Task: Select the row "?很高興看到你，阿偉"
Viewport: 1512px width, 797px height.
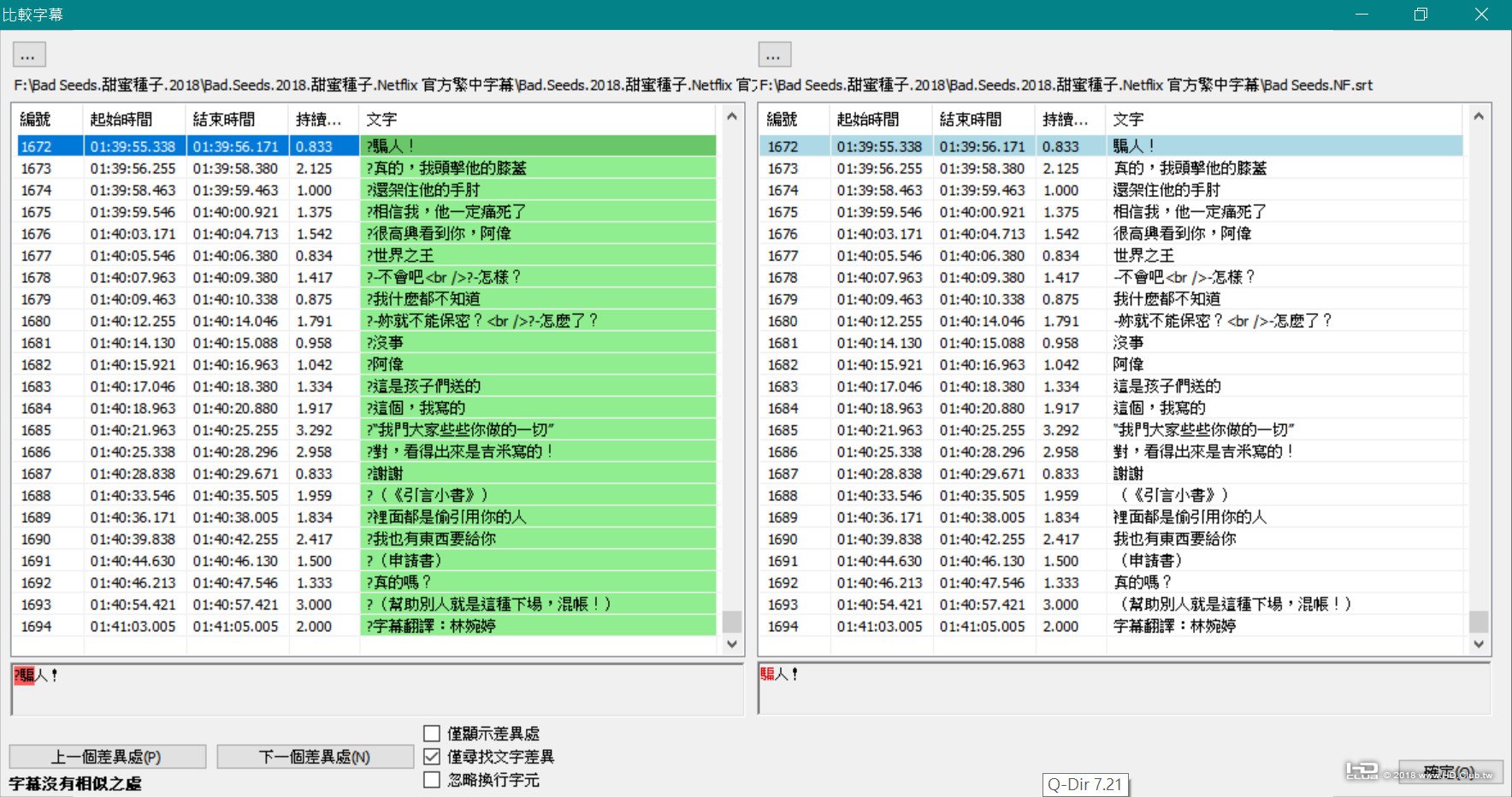Action: click(x=366, y=233)
